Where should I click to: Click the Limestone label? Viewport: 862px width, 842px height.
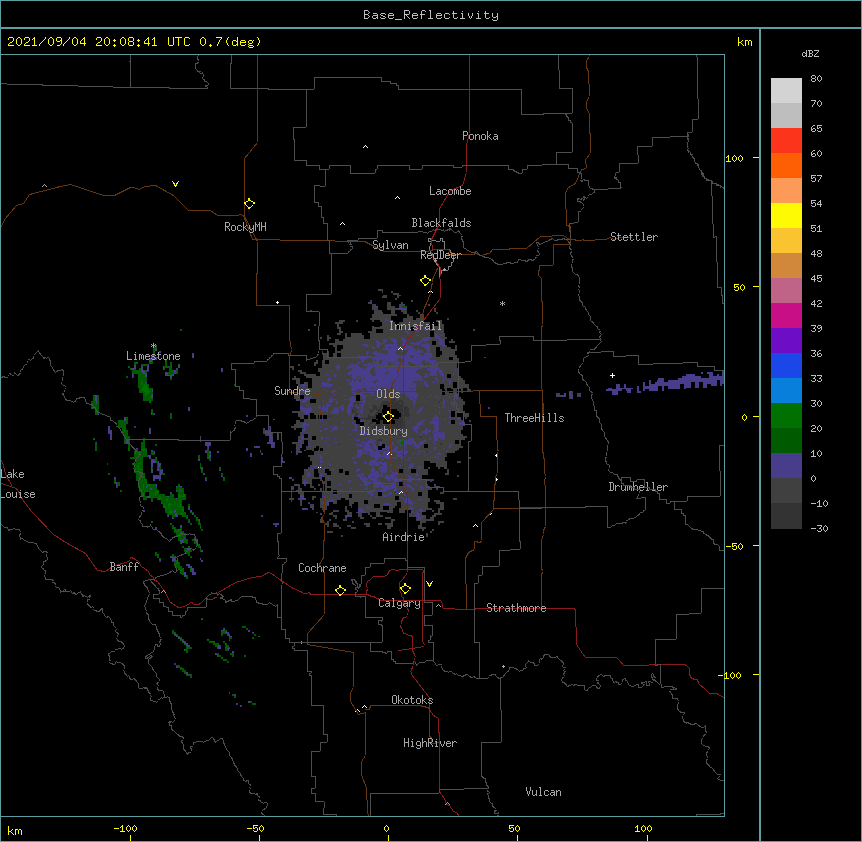click(153, 356)
